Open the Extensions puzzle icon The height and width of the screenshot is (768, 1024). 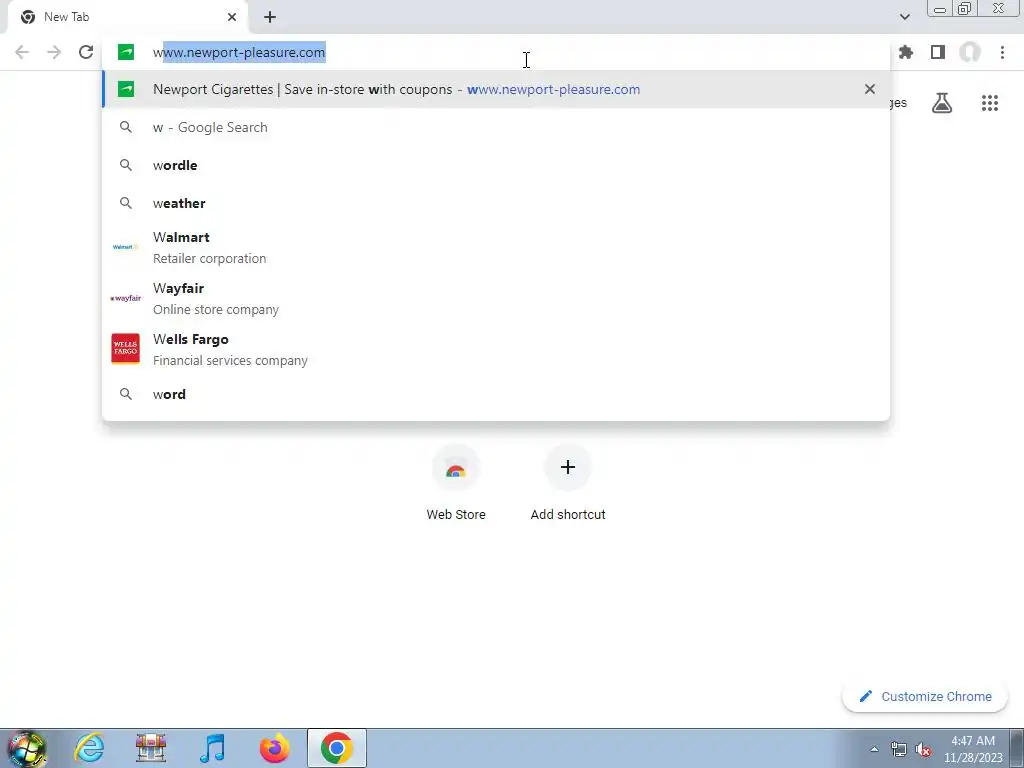coord(906,52)
